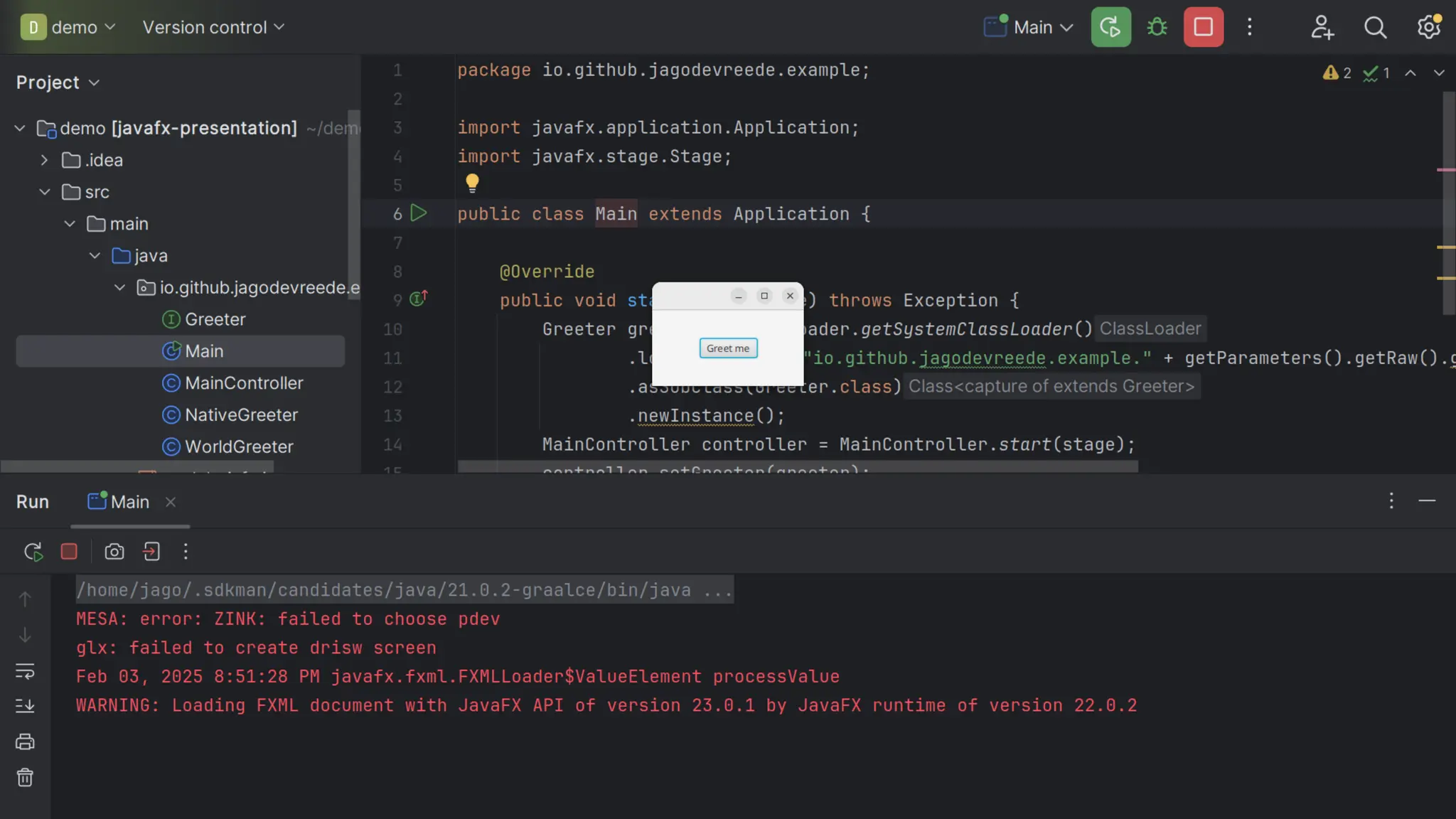The image size is (1456, 819).
Task: Toggle soft-wrap in the console
Action: pyautogui.click(x=25, y=671)
